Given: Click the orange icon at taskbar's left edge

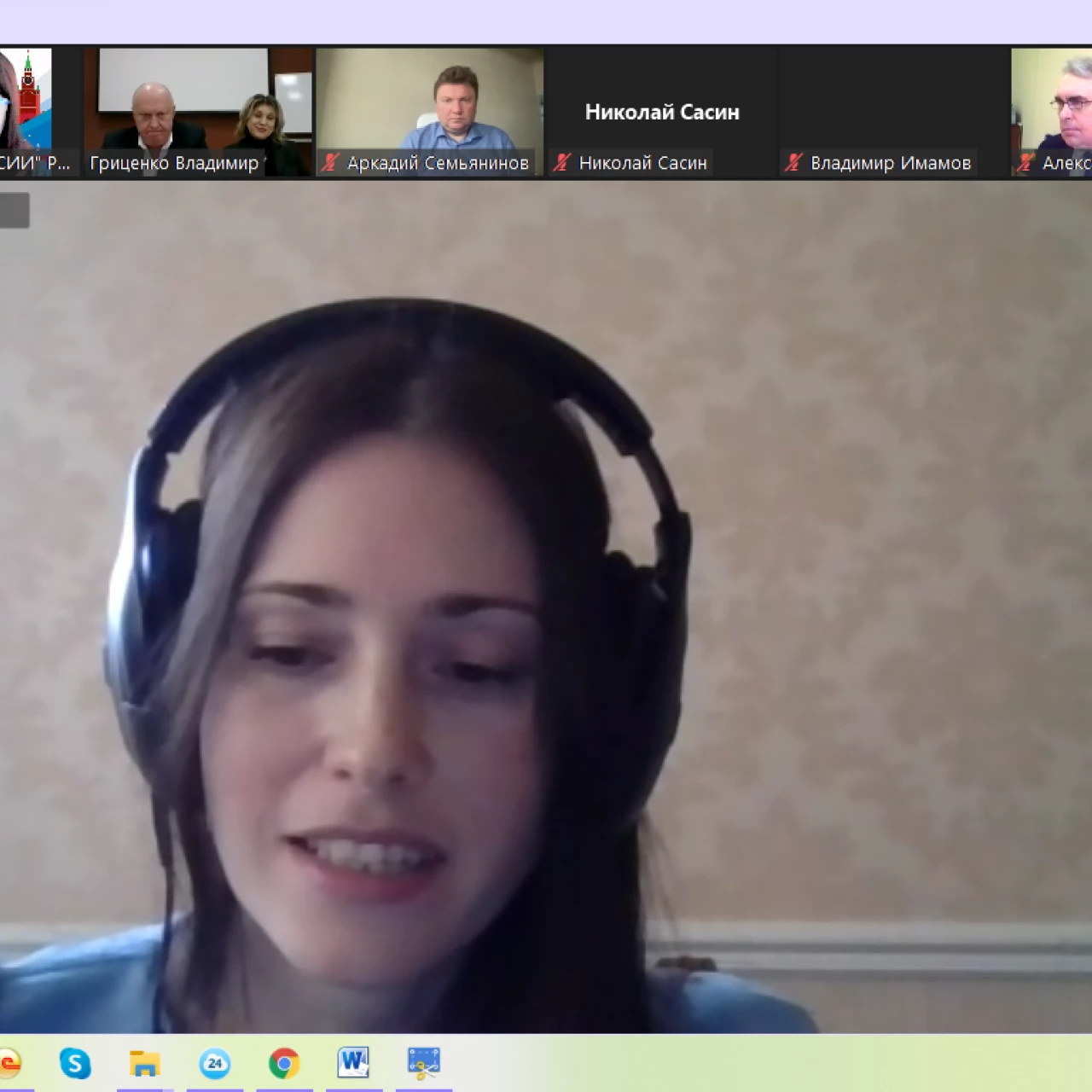Looking at the screenshot, I should click(10, 1063).
